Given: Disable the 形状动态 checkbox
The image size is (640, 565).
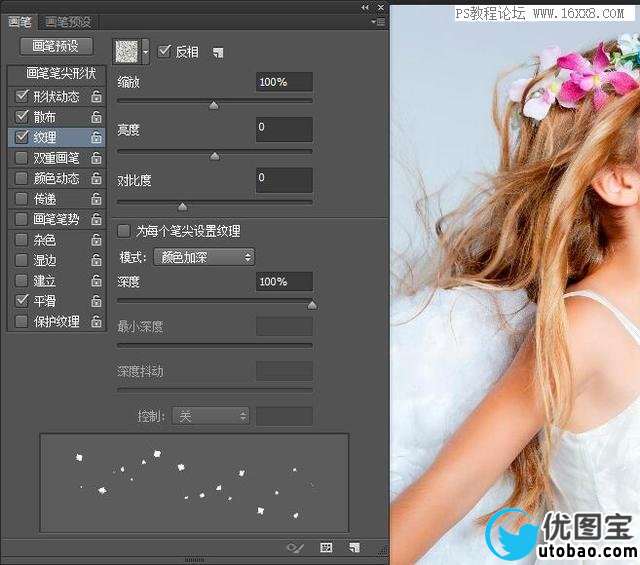Looking at the screenshot, I should pyautogui.click(x=22, y=96).
